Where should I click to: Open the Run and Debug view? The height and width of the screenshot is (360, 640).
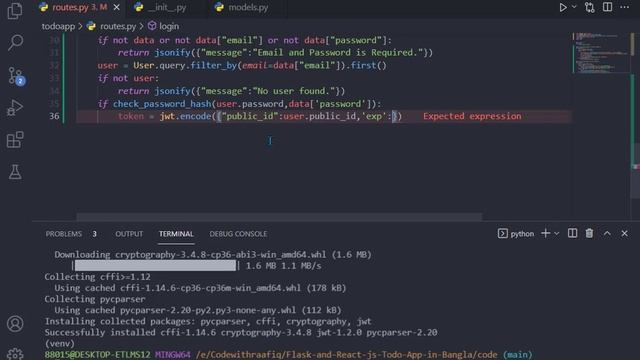(15, 108)
